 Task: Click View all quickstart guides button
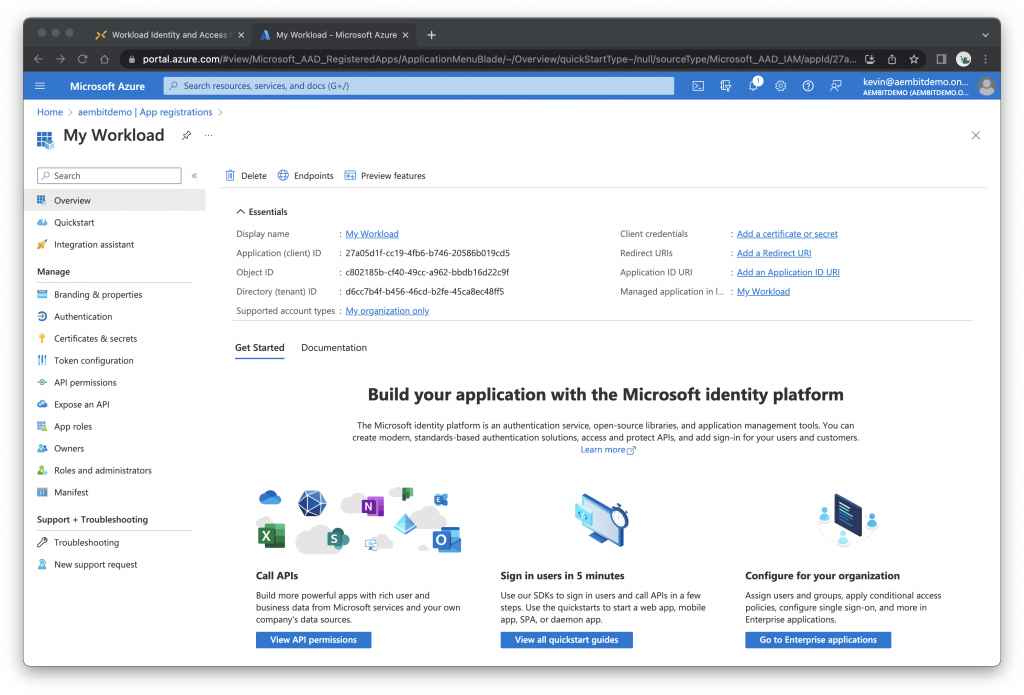pyautogui.click(x=566, y=640)
